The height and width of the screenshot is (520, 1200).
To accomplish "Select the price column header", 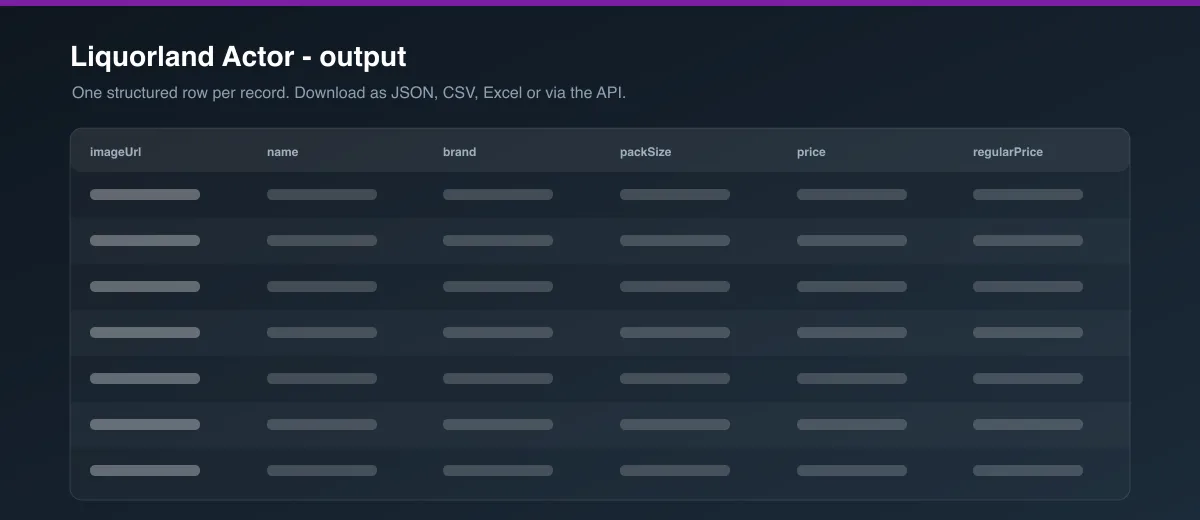I will click(811, 152).
